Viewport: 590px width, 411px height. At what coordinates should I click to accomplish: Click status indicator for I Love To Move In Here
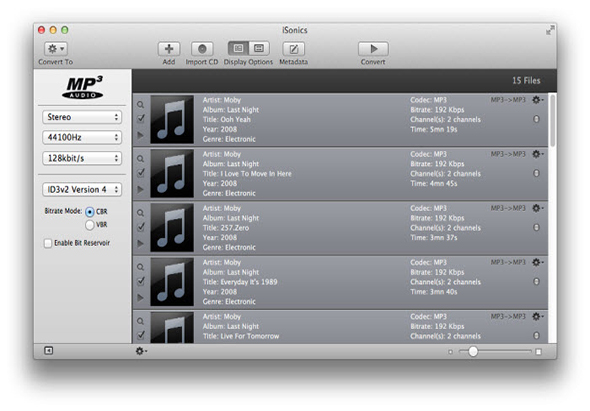click(x=536, y=174)
